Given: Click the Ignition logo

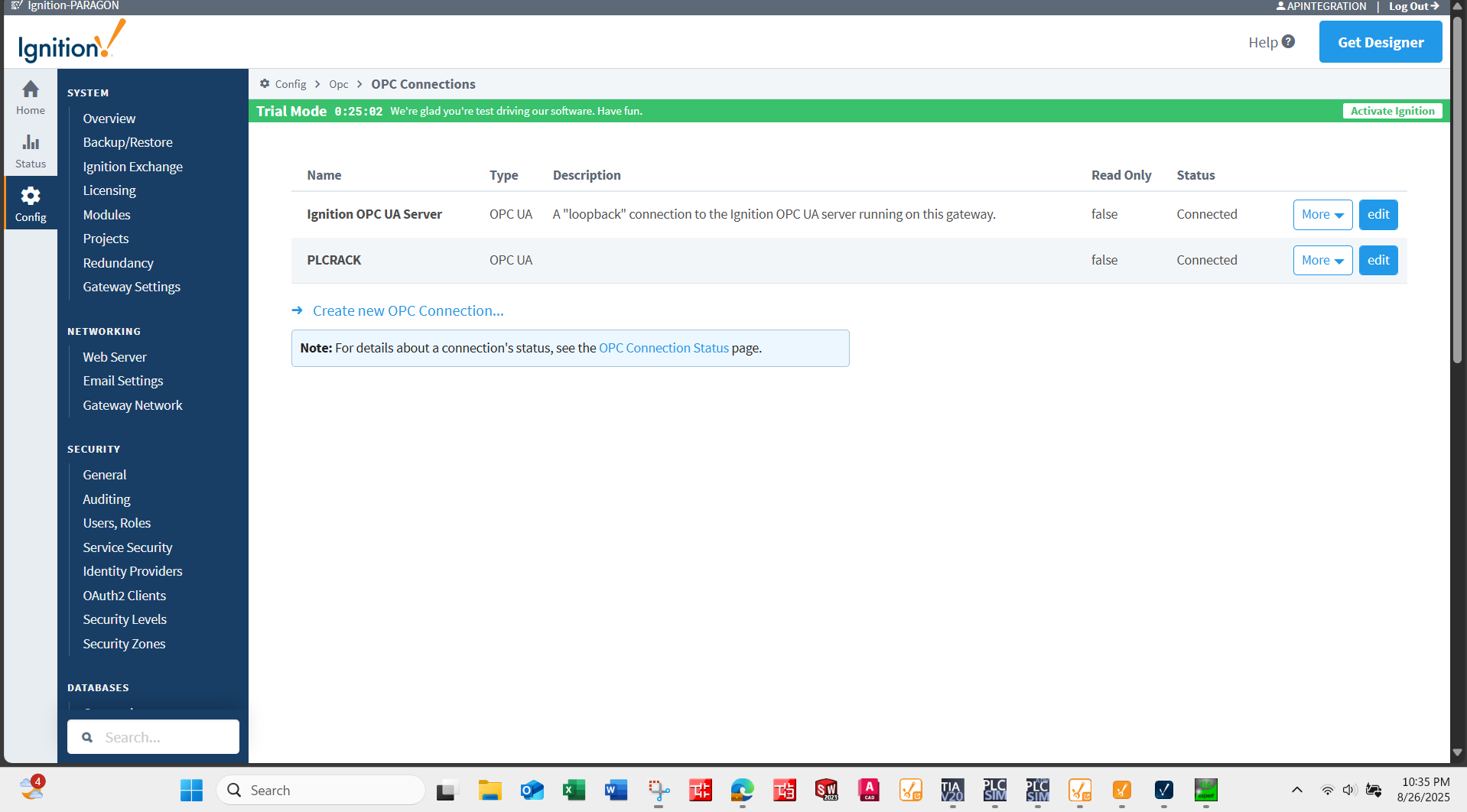Looking at the screenshot, I should 72,41.
